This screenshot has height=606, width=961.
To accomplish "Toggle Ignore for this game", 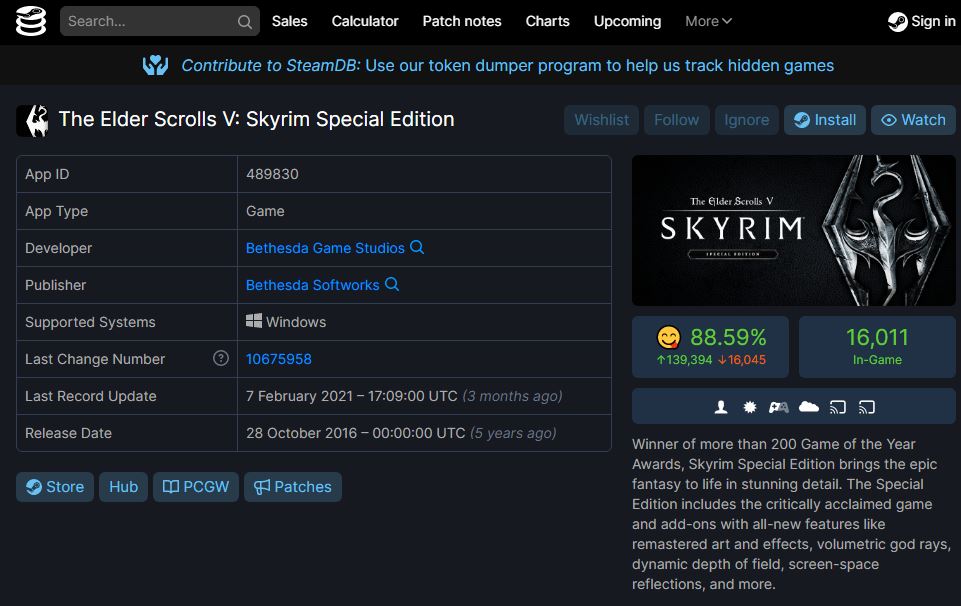I will 746,120.
